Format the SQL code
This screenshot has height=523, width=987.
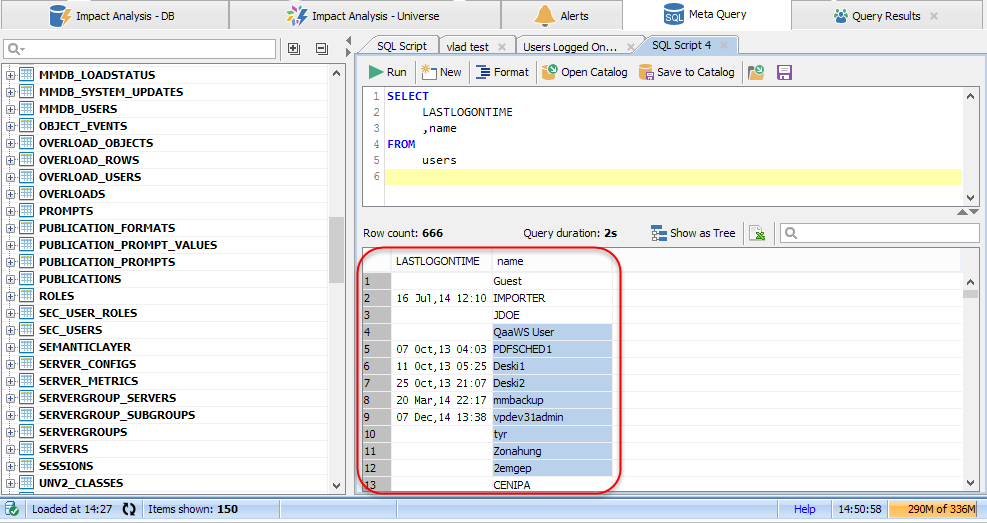point(502,72)
